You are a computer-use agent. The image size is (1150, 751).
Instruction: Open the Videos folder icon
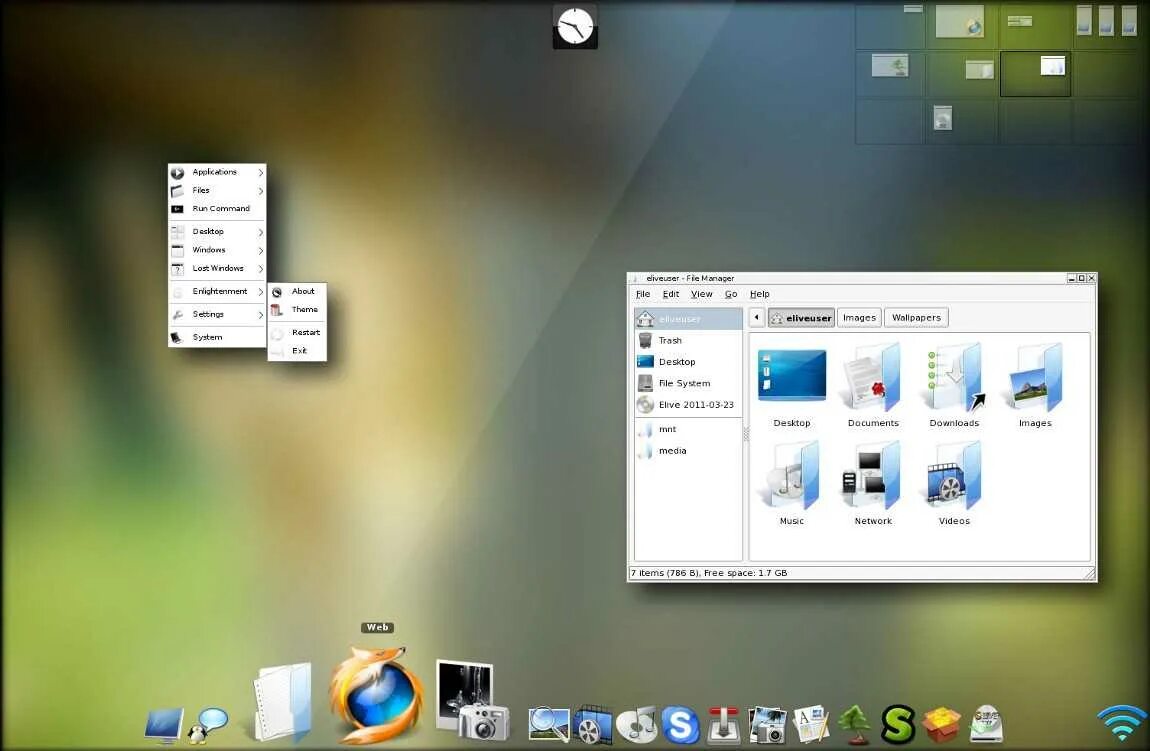click(954, 483)
